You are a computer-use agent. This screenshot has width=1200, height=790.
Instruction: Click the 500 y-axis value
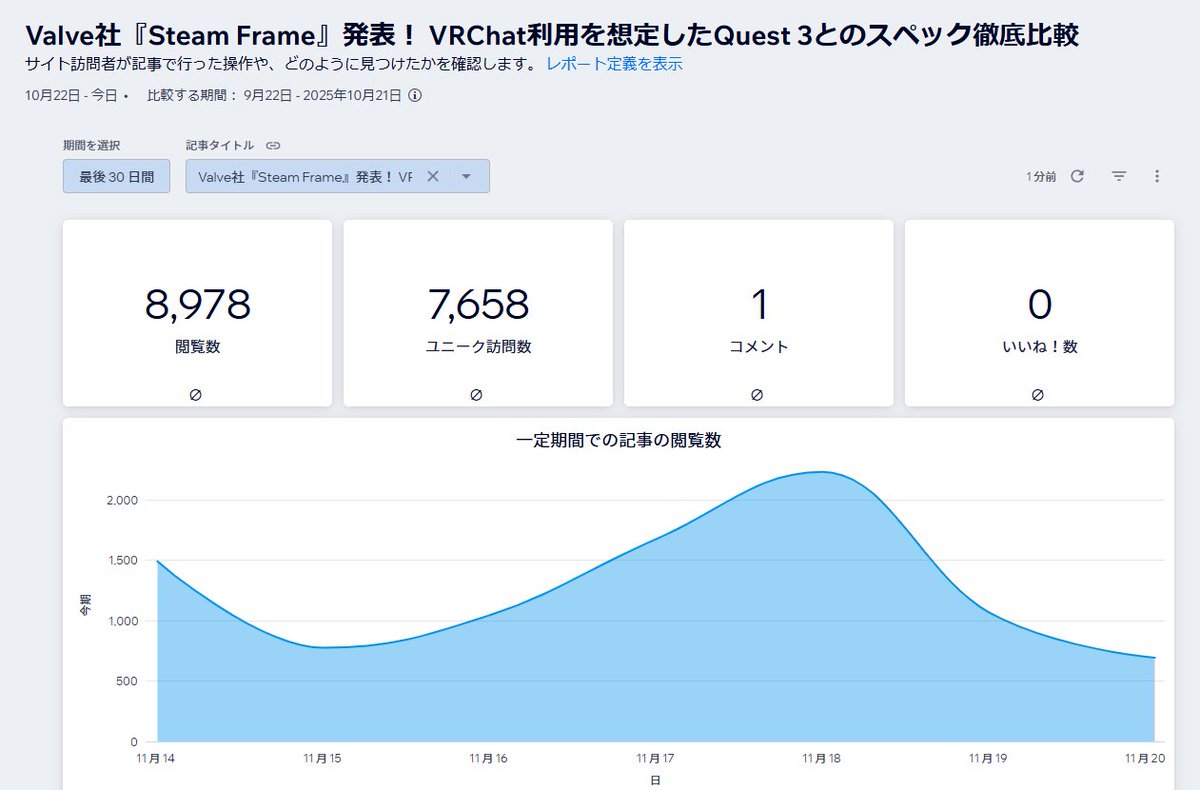coord(126,682)
